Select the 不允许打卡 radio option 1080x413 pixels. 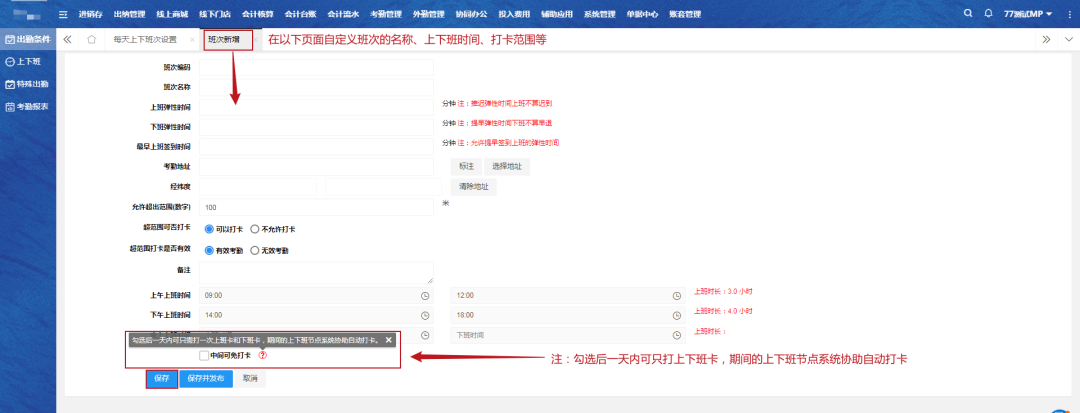pyautogui.click(x=255, y=228)
